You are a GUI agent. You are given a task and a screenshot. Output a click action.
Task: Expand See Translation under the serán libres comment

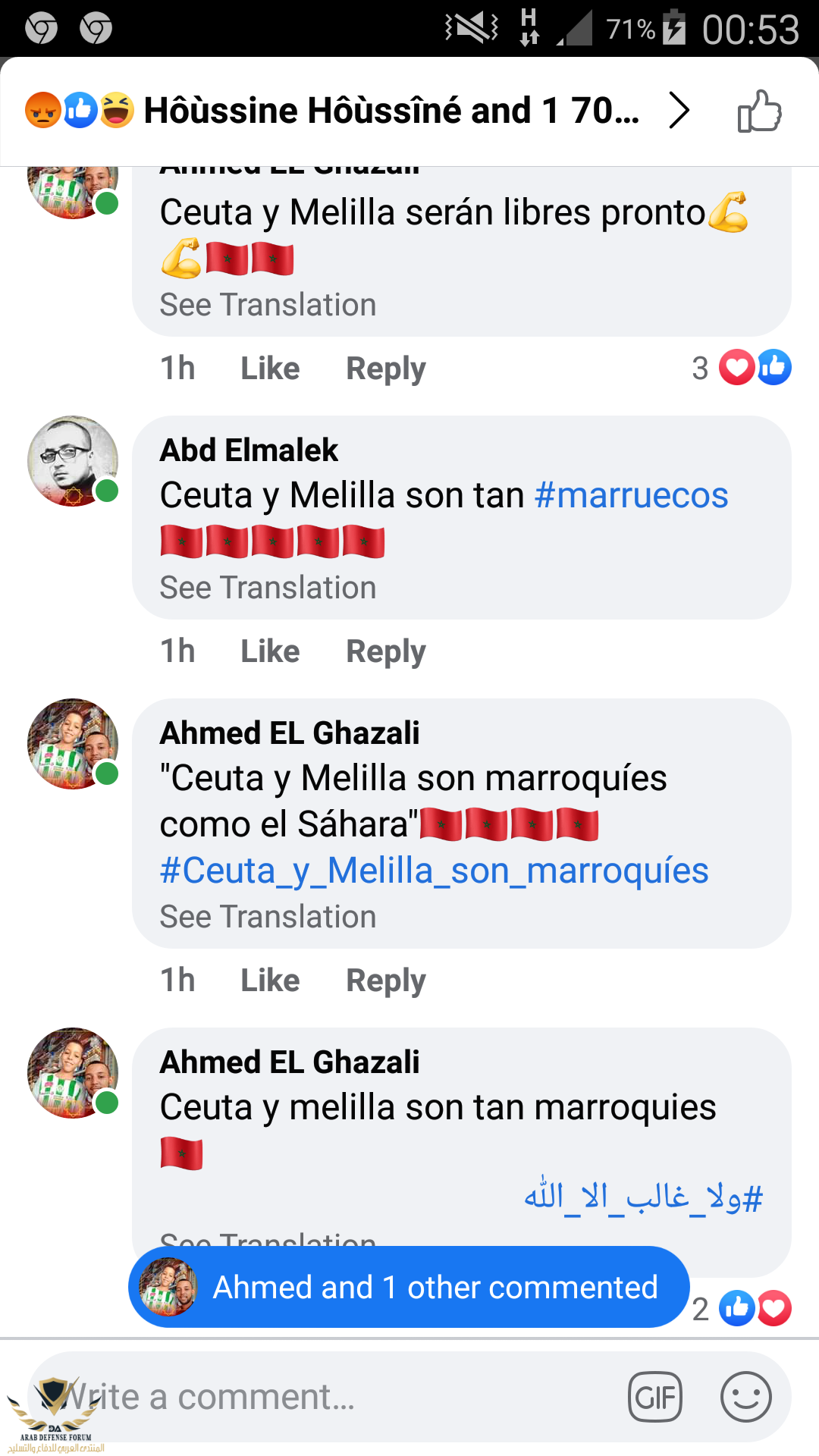[x=268, y=305]
